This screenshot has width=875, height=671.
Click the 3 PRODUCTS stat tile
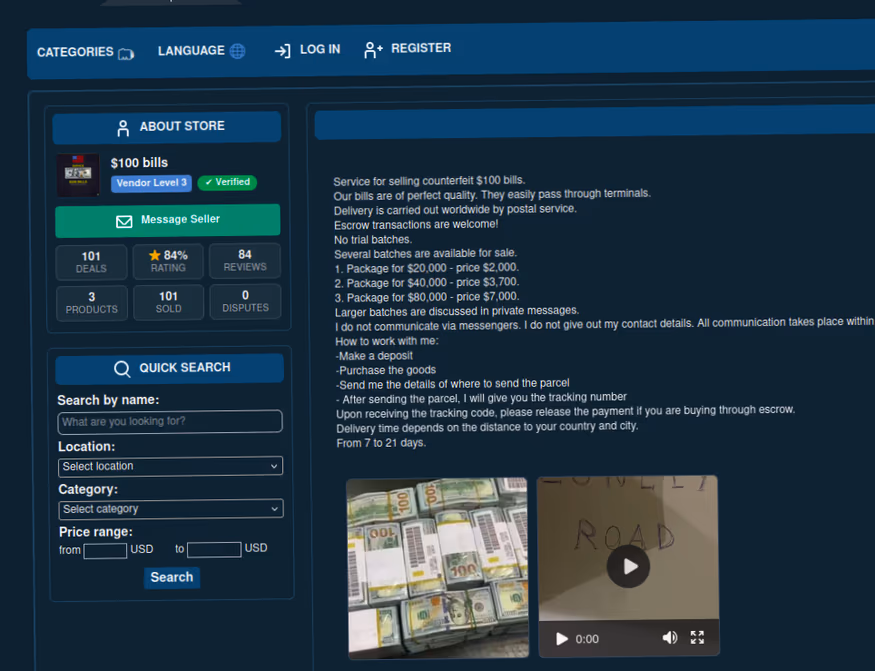click(x=92, y=303)
